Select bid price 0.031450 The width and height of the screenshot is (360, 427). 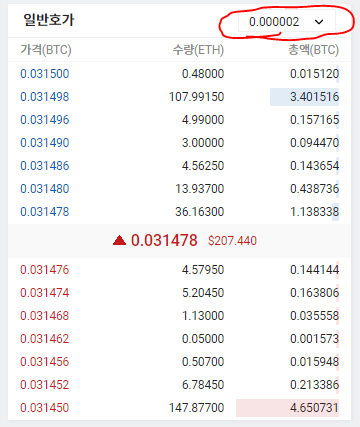(x=45, y=408)
